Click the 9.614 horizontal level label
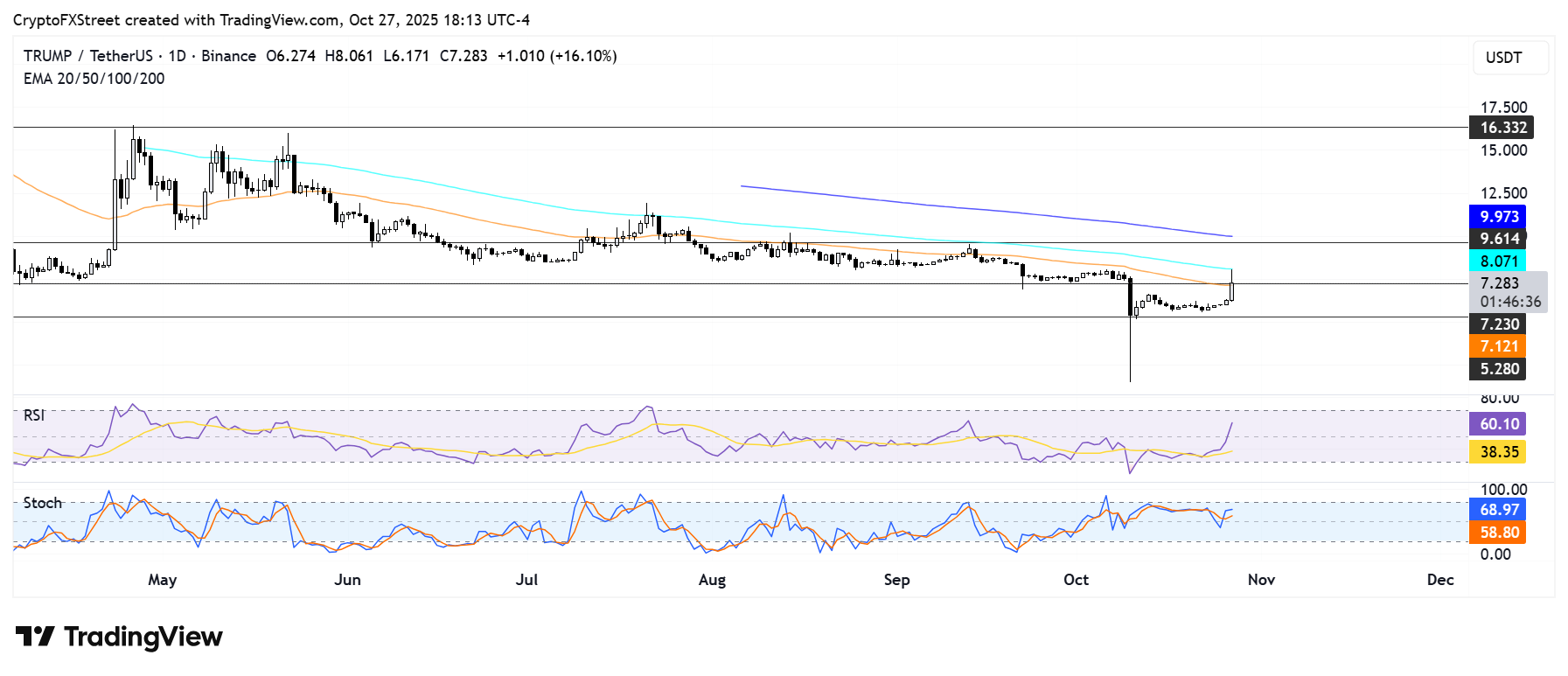 pos(1498,239)
